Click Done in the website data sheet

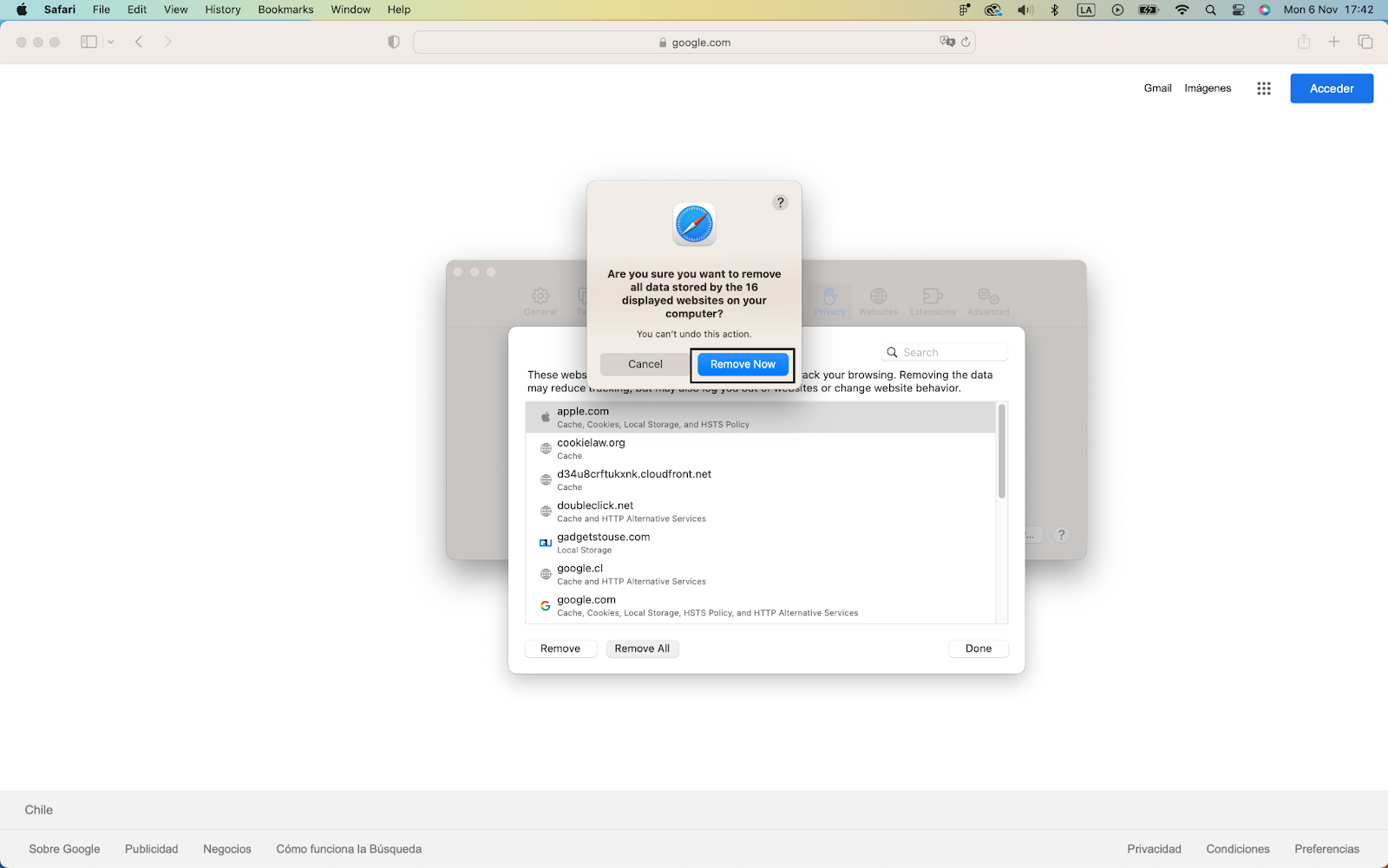click(x=979, y=649)
